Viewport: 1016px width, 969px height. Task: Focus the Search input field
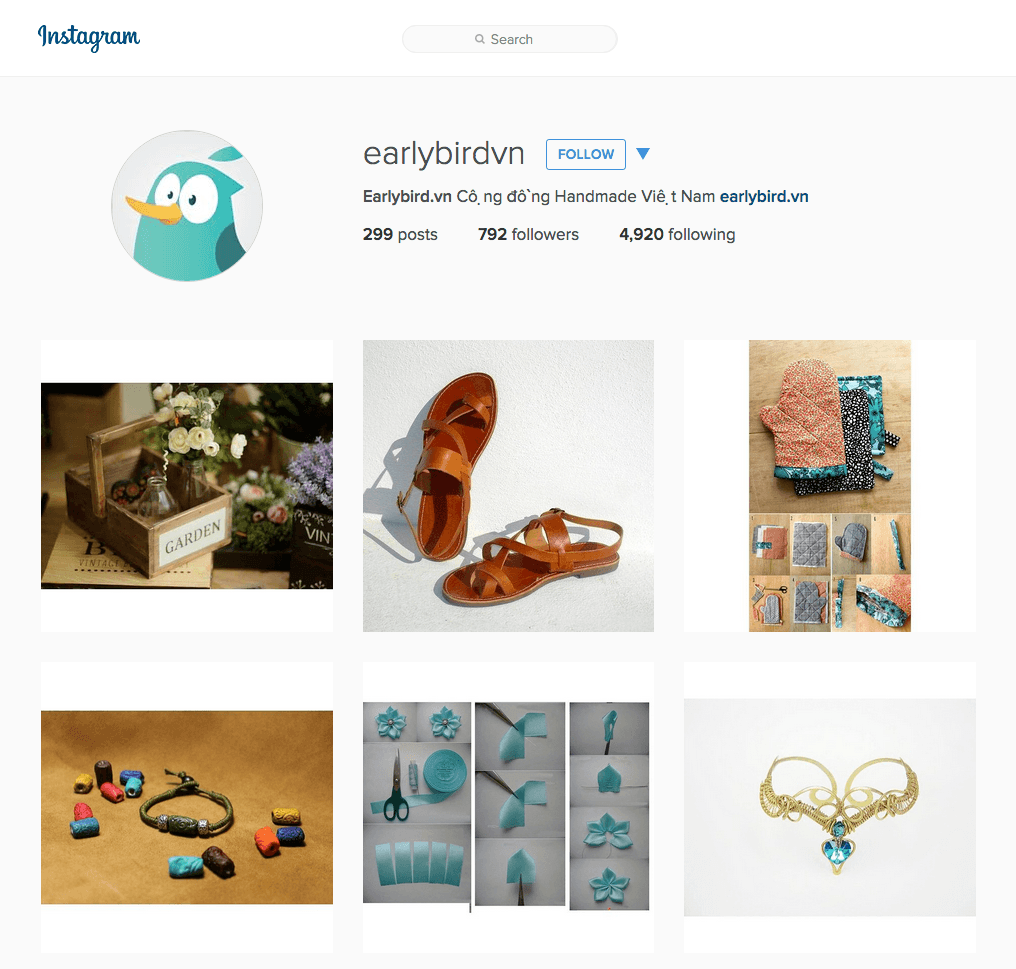click(509, 39)
